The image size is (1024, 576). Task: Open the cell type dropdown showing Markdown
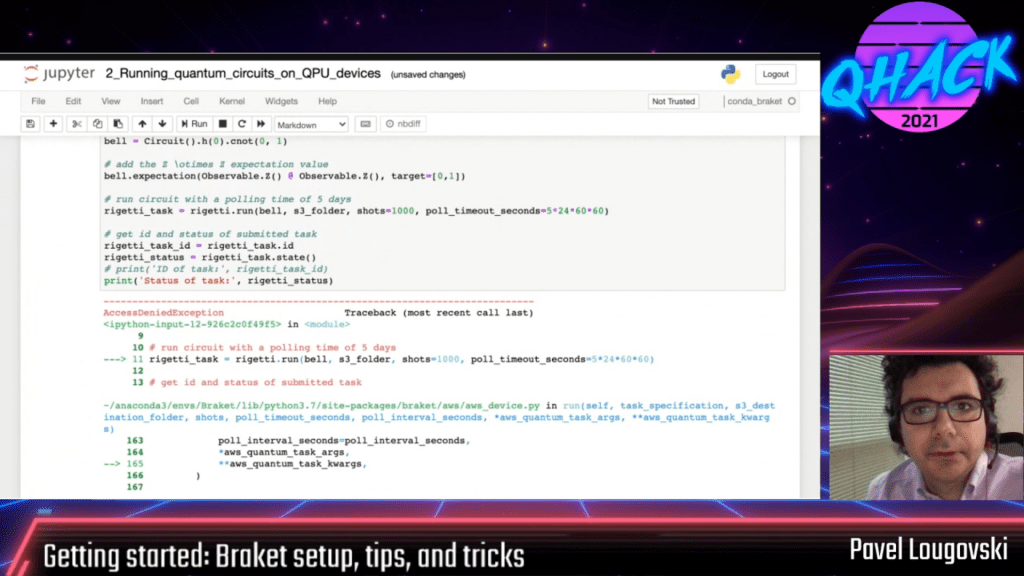click(310, 123)
